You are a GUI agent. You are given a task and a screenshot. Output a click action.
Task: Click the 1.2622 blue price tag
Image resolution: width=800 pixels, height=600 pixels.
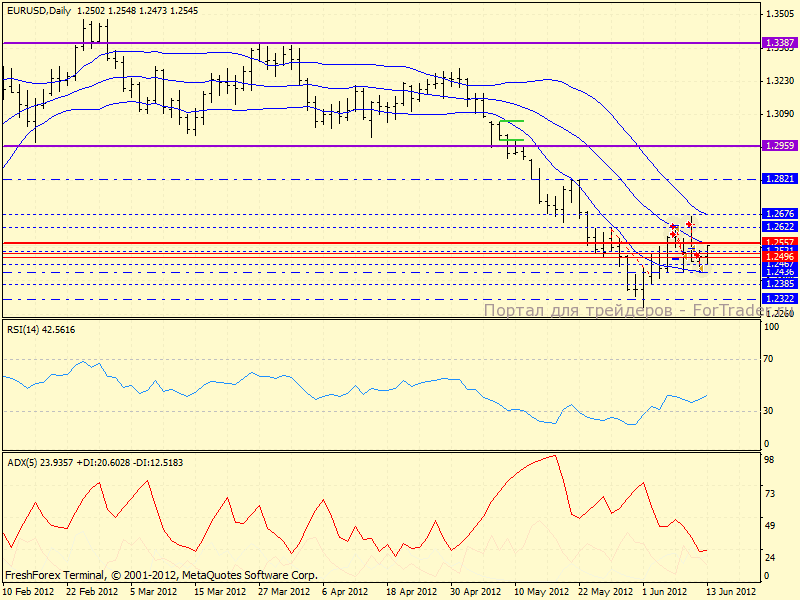(779, 227)
